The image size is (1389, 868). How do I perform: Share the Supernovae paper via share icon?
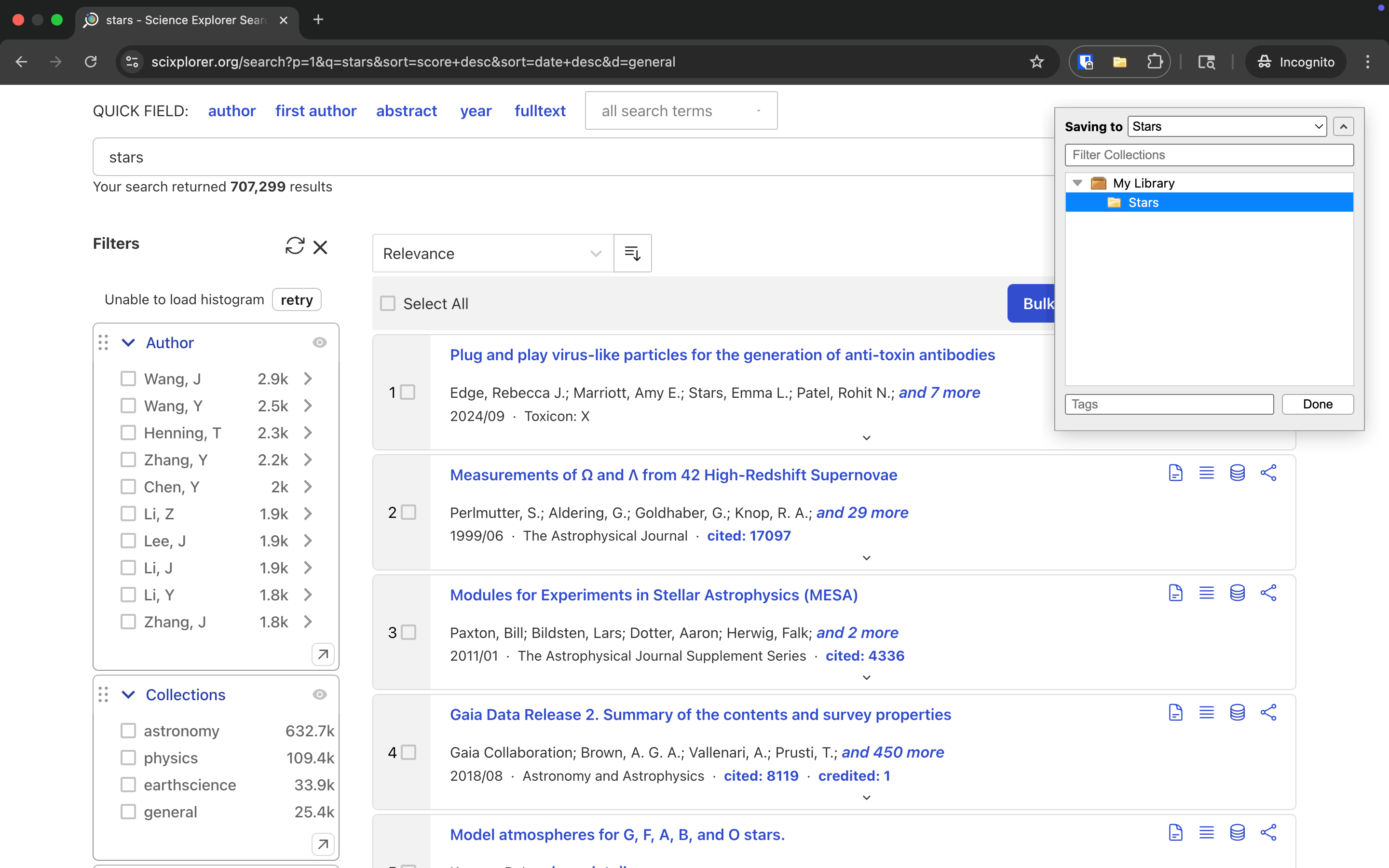point(1268,473)
